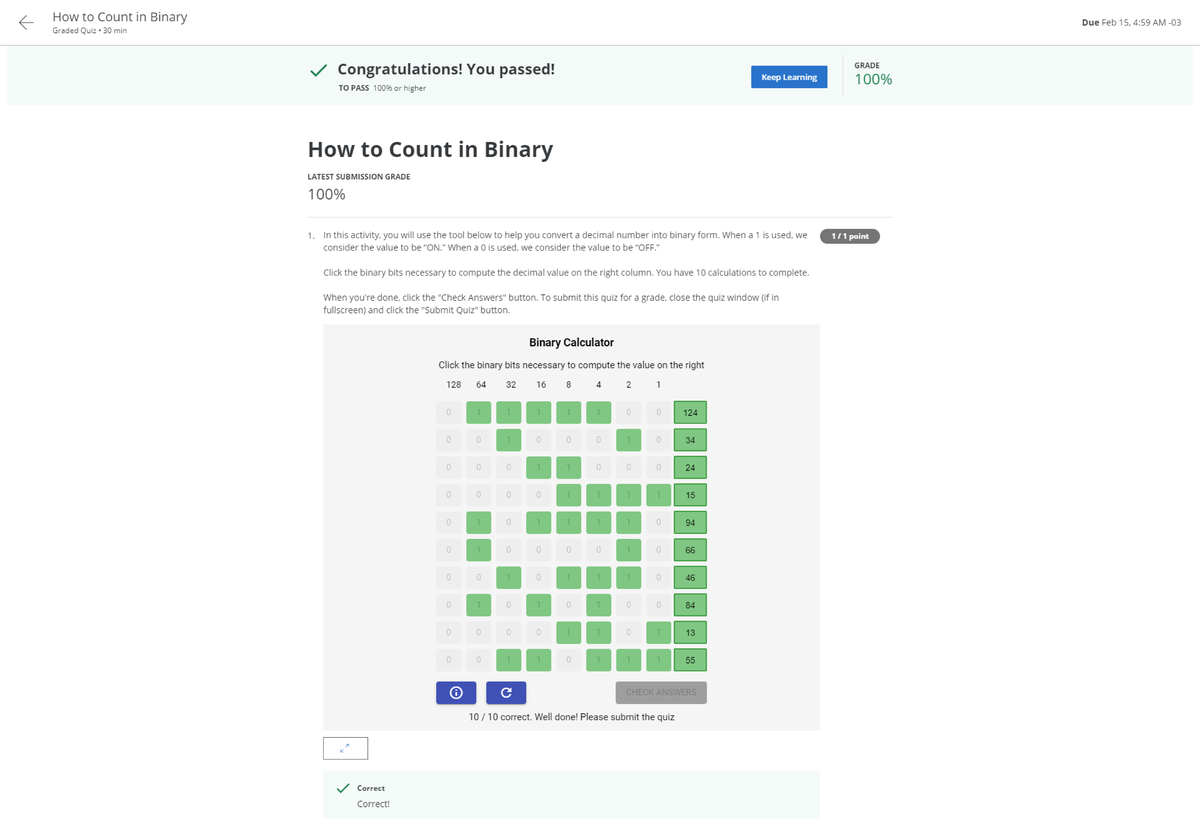Turn off the 2 bit for the value 34
Image resolution: width=1200 pixels, height=834 pixels.
pyautogui.click(x=628, y=440)
